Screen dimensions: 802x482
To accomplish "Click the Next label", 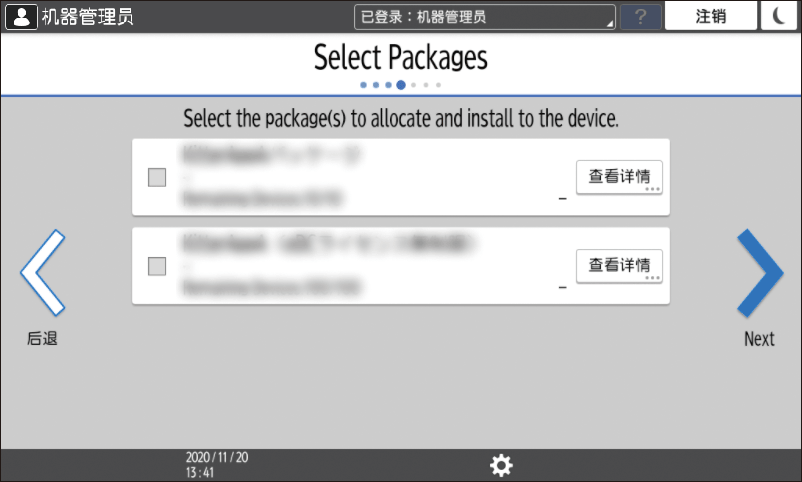I will pos(759,339).
